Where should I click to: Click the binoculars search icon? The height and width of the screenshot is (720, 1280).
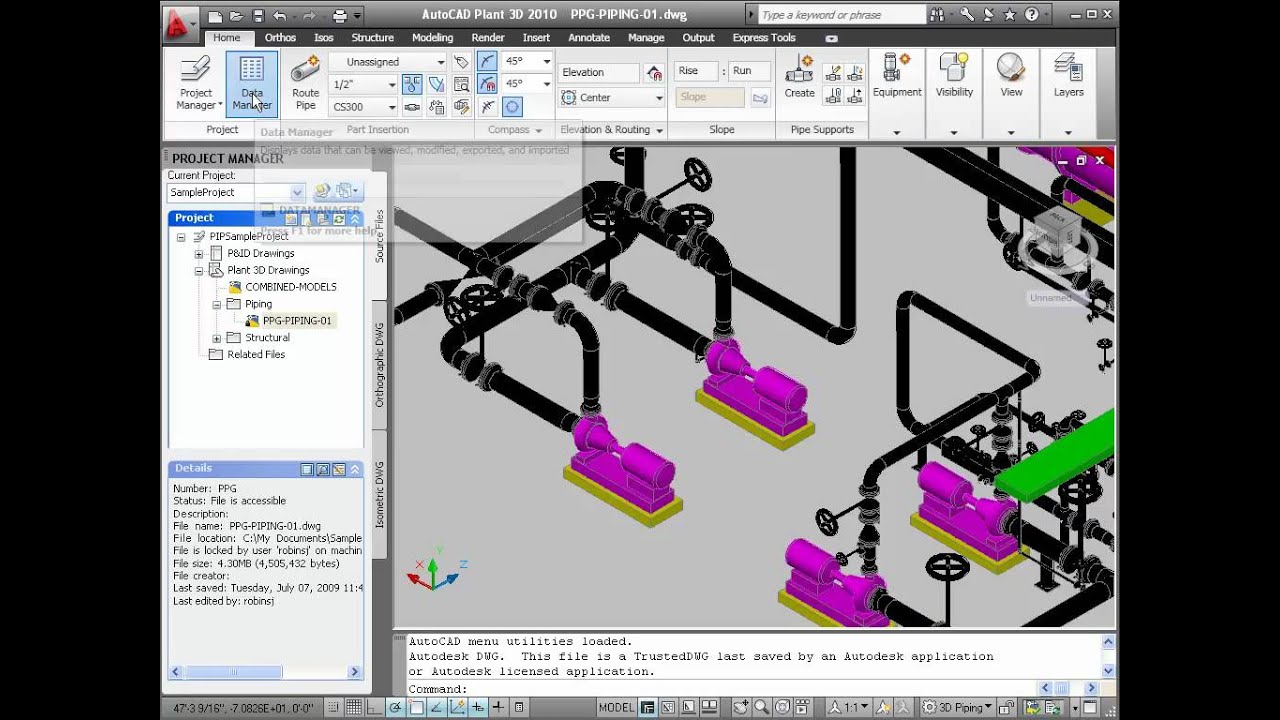(x=937, y=15)
